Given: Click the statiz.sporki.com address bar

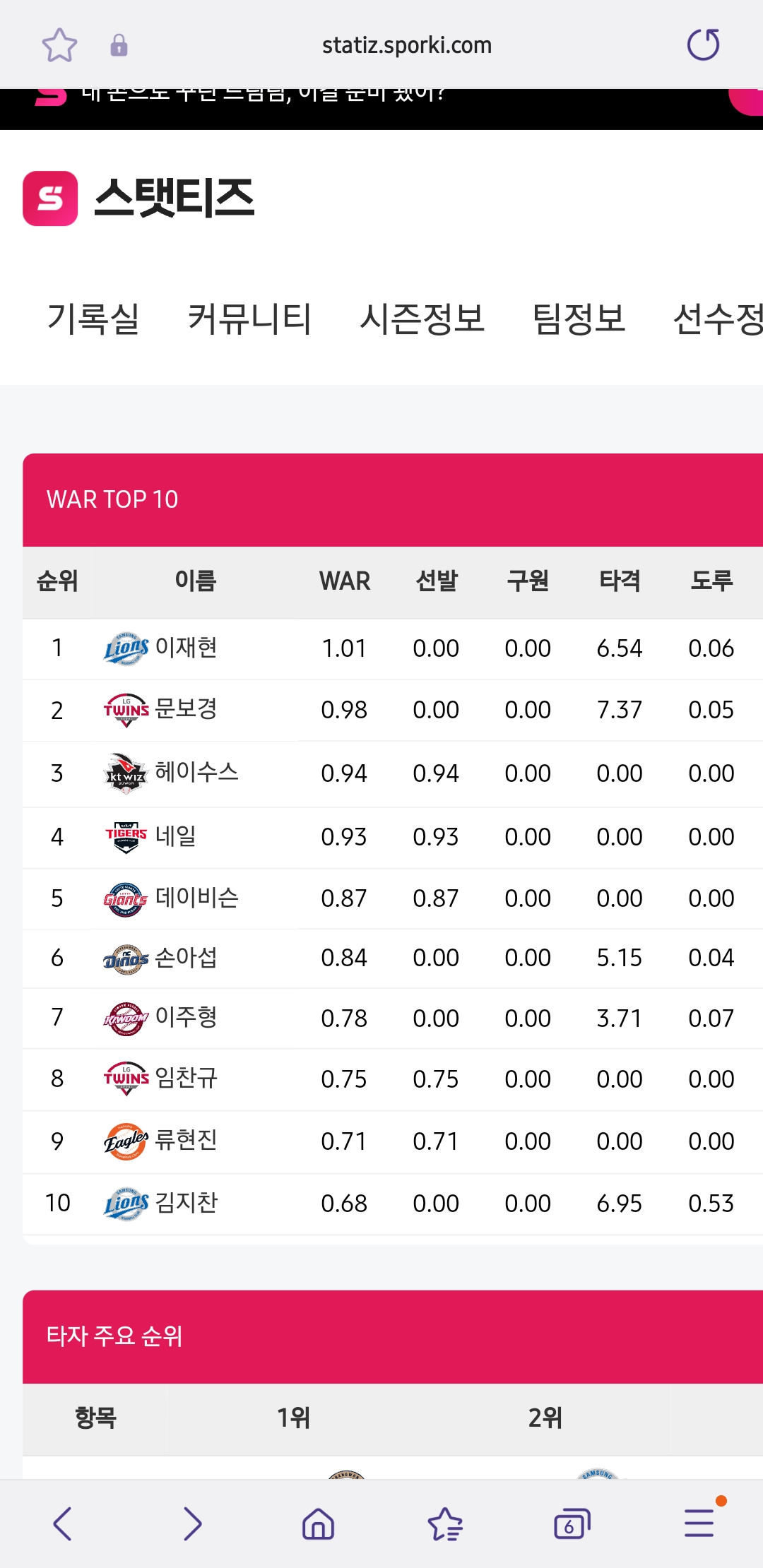Looking at the screenshot, I should pos(406,45).
